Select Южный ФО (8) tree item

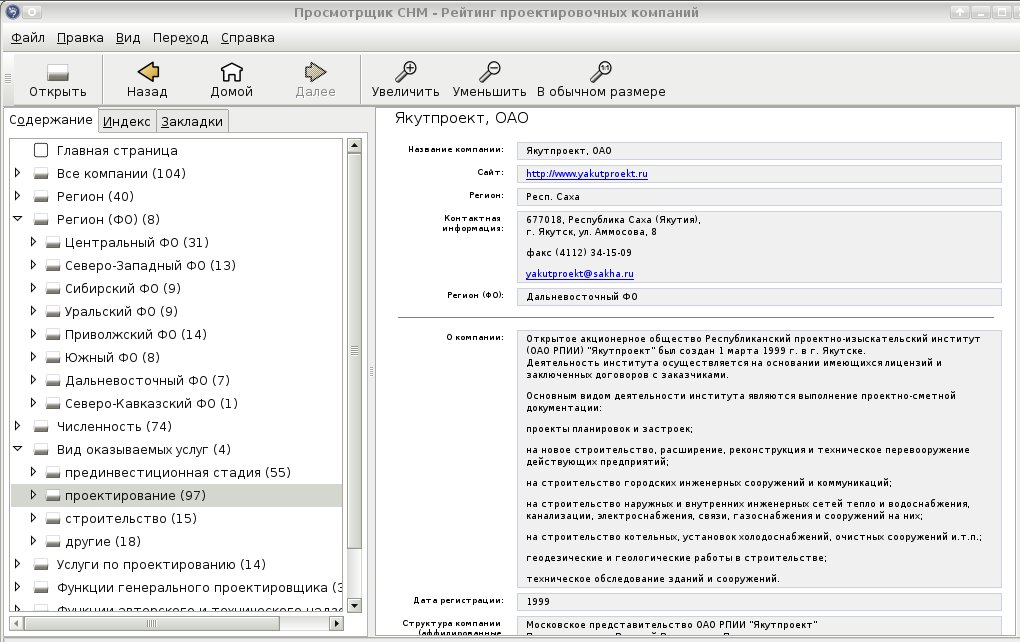point(113,358)
